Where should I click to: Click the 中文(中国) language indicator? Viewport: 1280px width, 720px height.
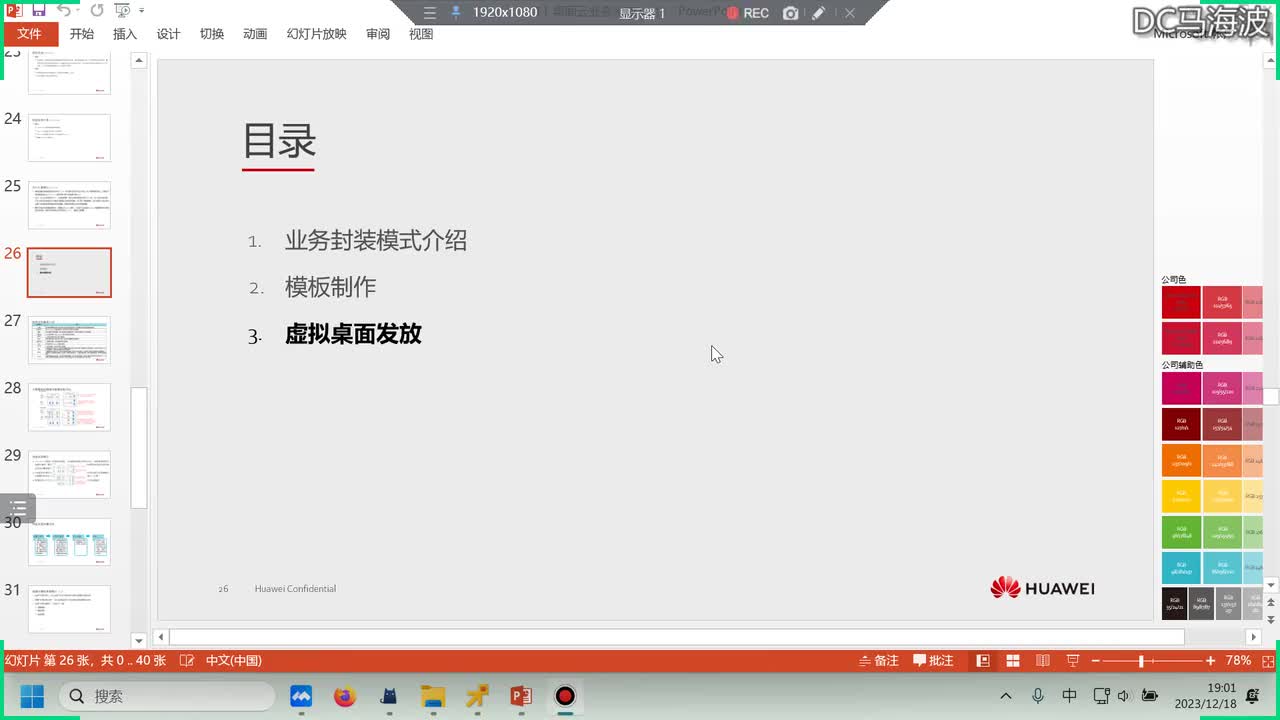pos(234,661)
